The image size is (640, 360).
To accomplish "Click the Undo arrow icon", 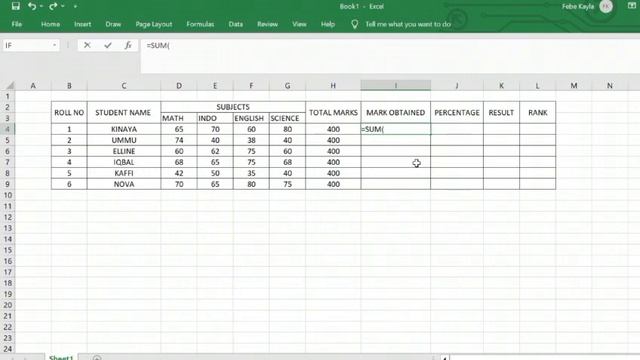I will tap(32, 6).
